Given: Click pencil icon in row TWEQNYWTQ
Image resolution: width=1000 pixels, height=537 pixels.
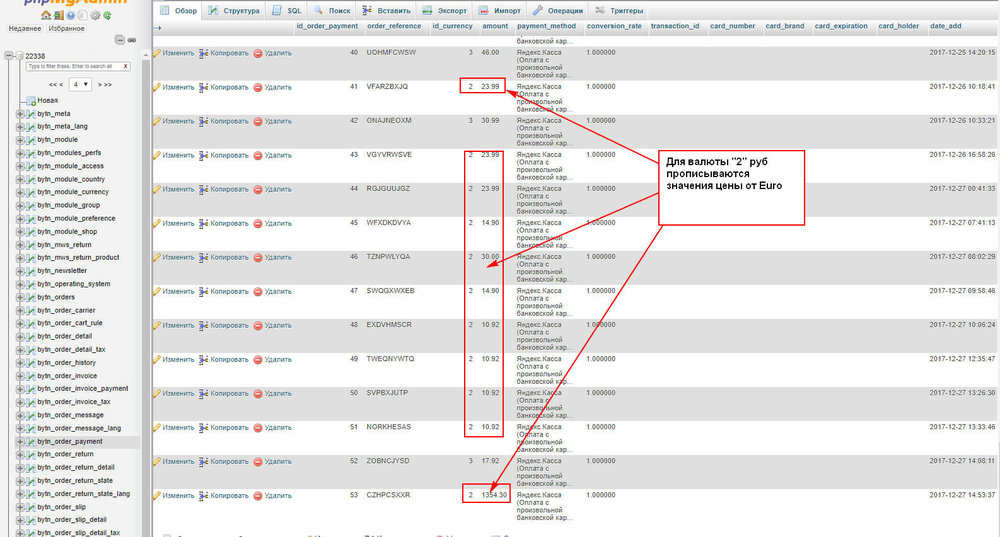Looking at the screenshot, I should tap(157, 359).
